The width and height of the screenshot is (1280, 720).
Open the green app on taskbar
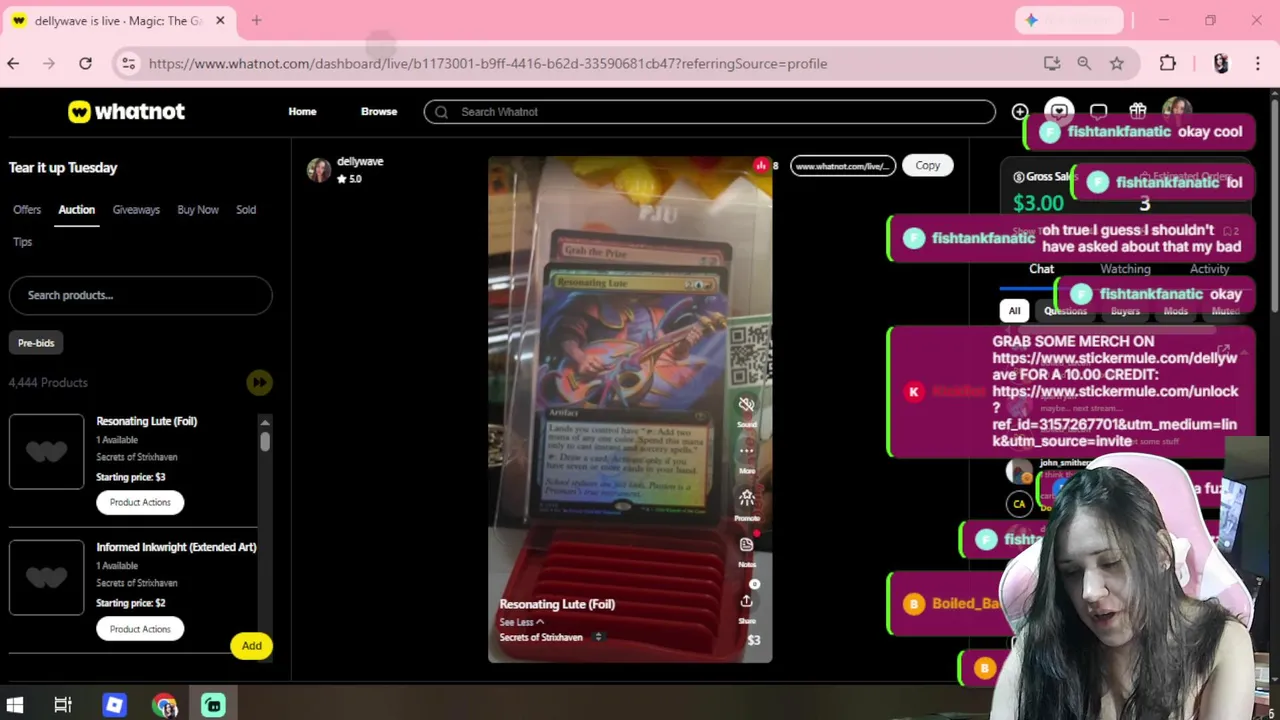click(x=213, y=705)
